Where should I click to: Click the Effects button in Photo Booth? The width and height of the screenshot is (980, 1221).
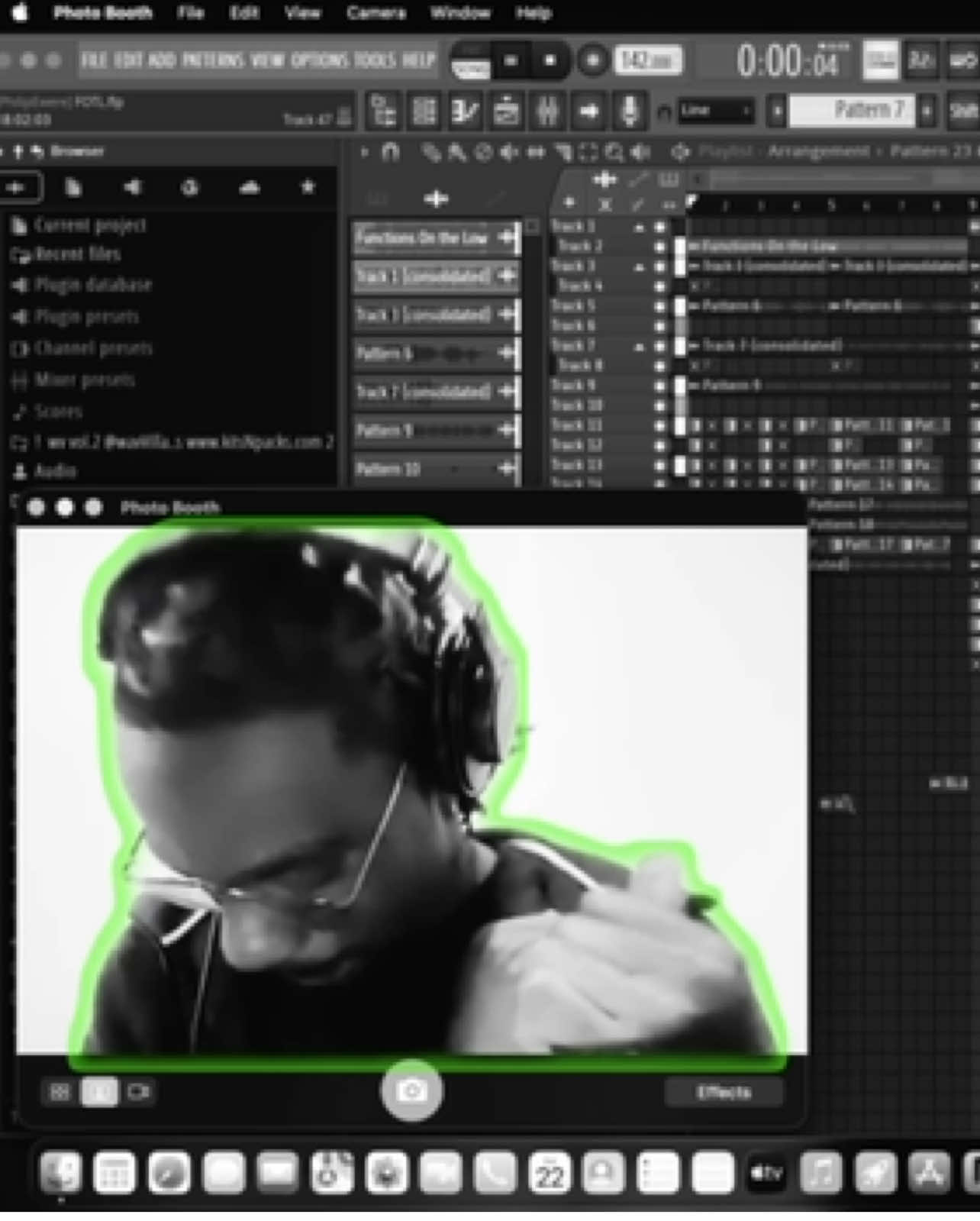click(724, 1092)
